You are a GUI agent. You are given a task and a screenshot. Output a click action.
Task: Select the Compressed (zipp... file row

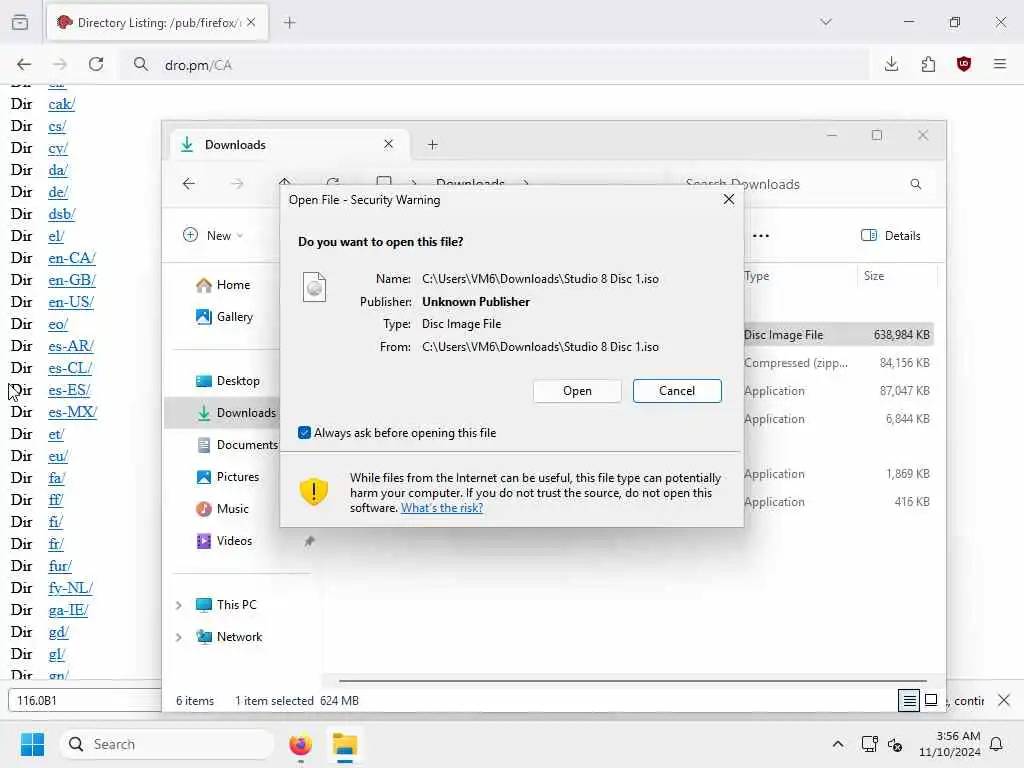[838, 362]
